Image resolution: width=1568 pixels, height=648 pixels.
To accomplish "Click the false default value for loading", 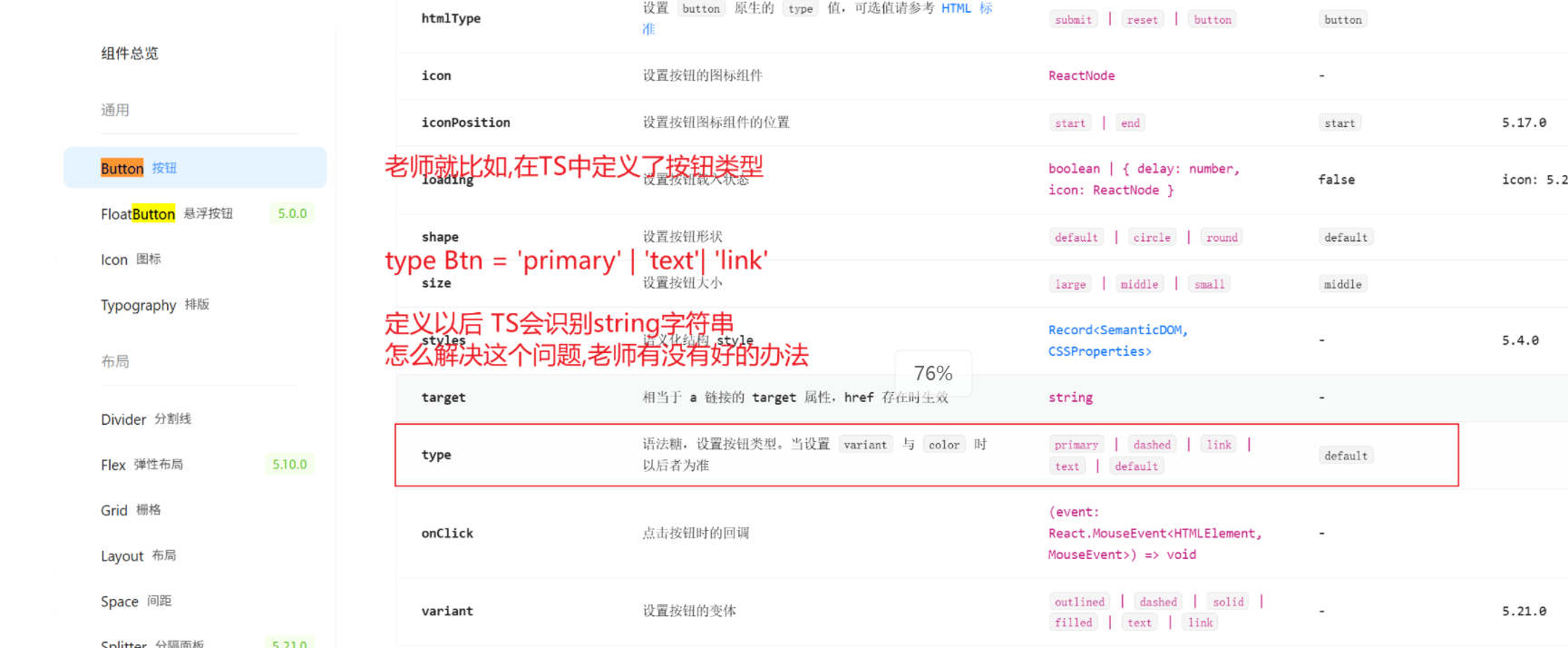I will 1337,180.
